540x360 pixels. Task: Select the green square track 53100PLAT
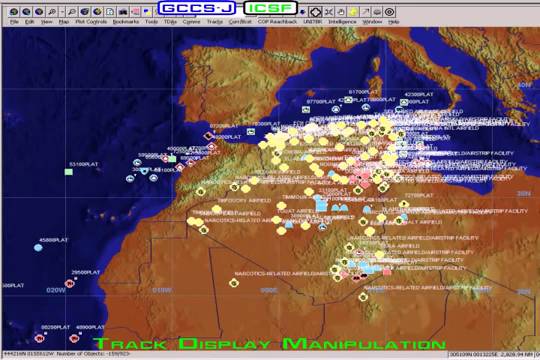tap(69, 172)
